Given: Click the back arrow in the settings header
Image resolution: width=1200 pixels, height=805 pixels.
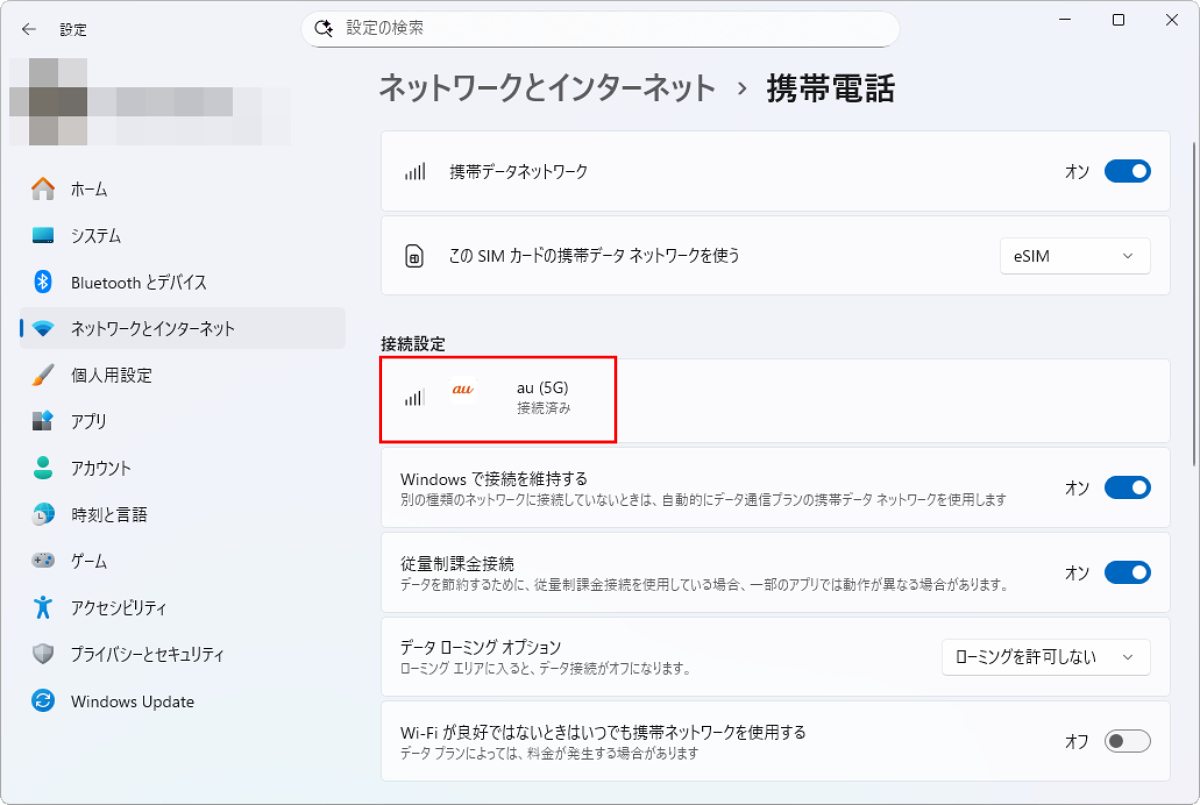Looking at the screenshot, I should pyautogui.click(x=29, y=29).
